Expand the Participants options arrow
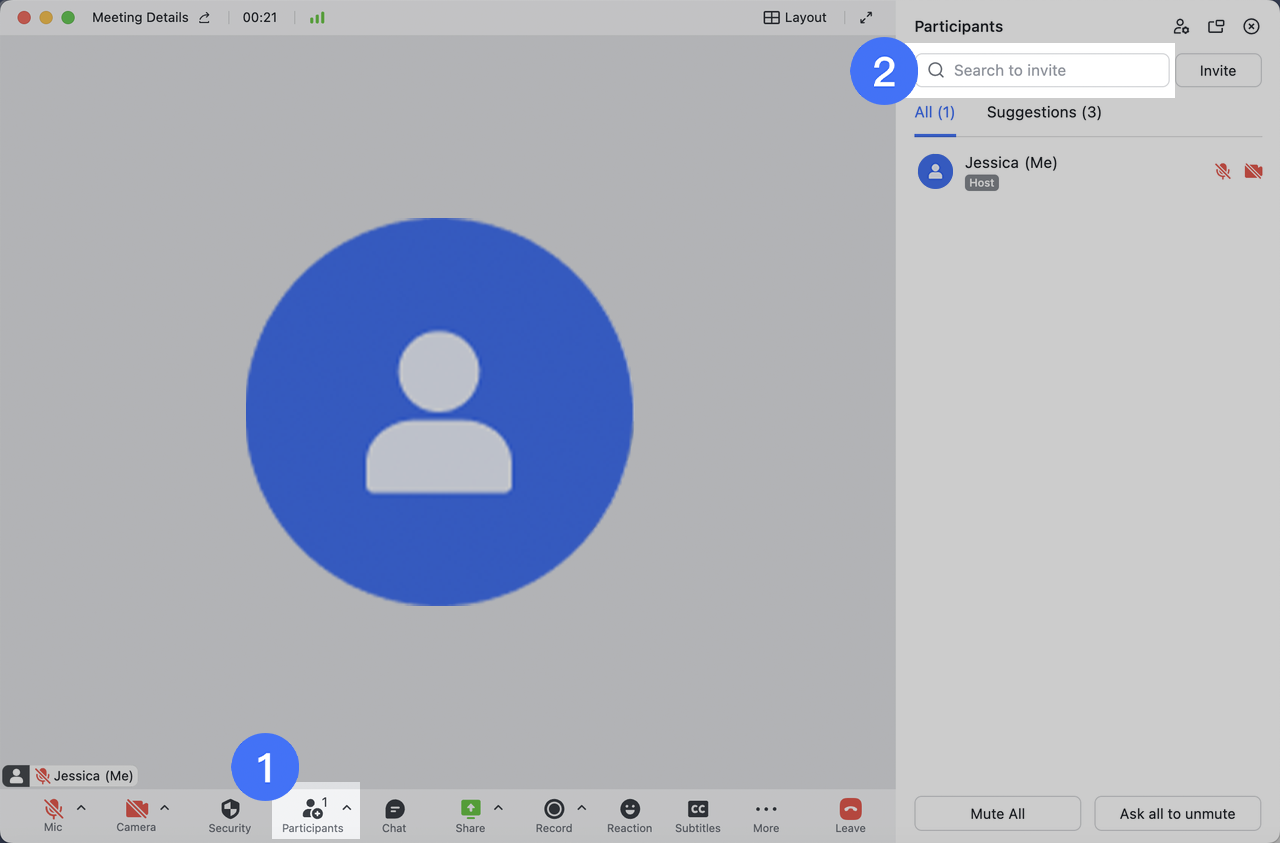 347,808
